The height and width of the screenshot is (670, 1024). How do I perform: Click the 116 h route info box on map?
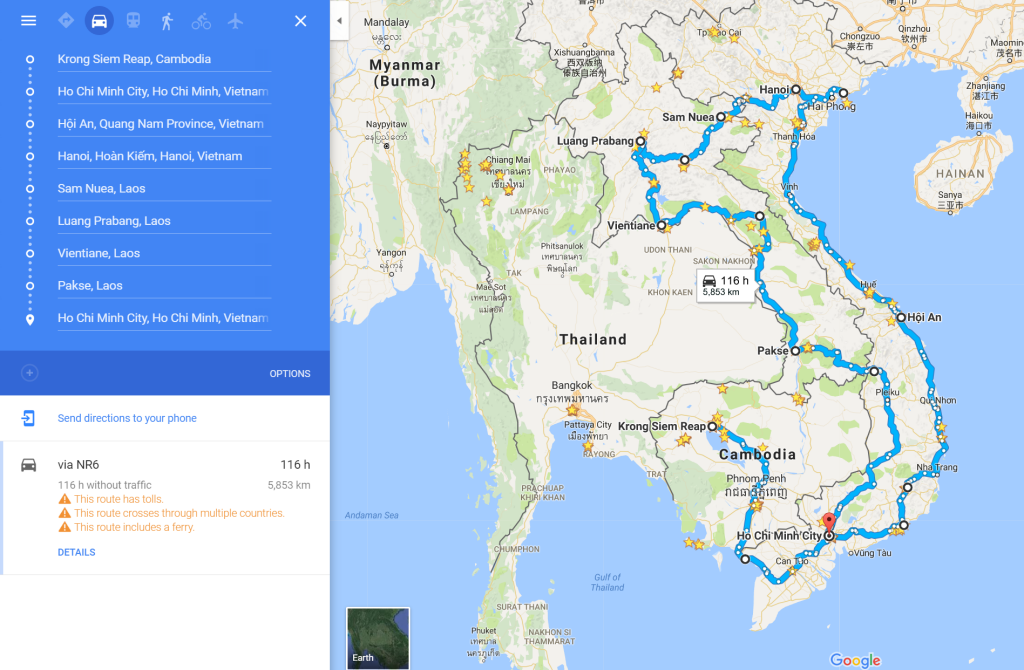pos(726,285)
